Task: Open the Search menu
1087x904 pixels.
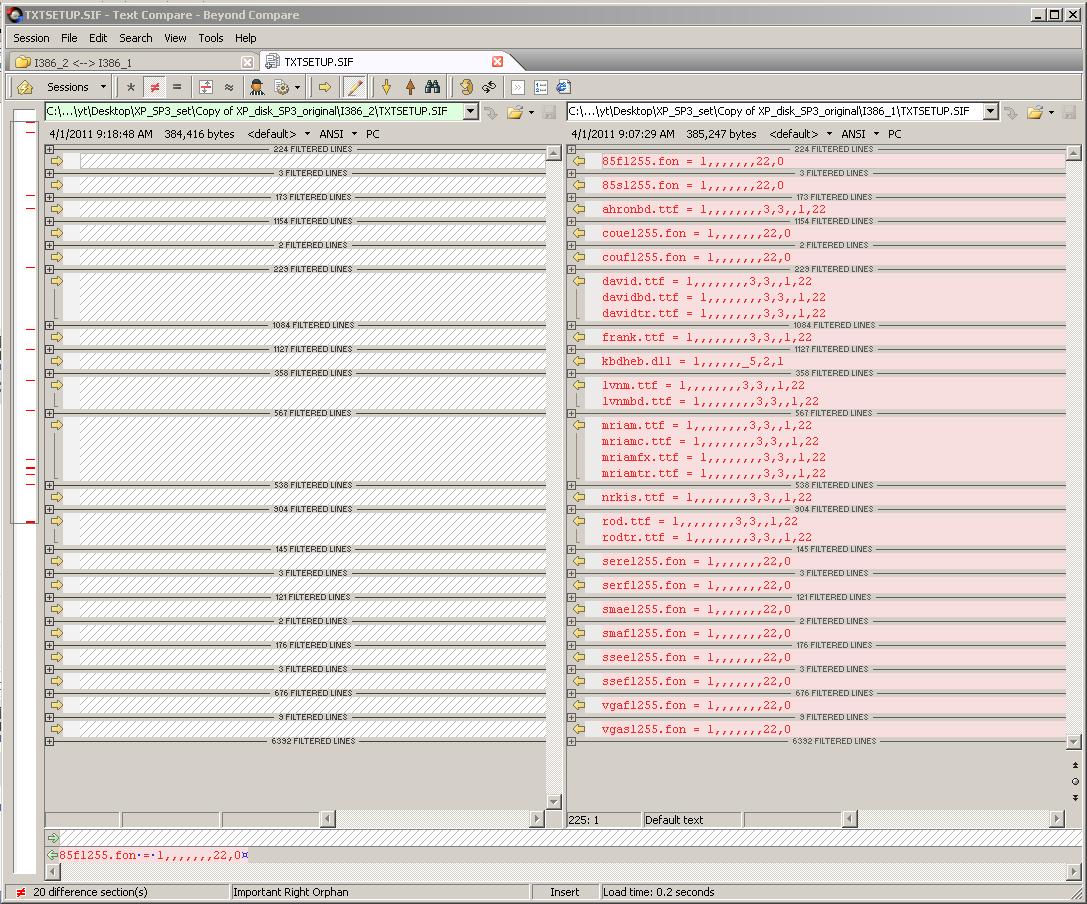Action: pos(135,38)
